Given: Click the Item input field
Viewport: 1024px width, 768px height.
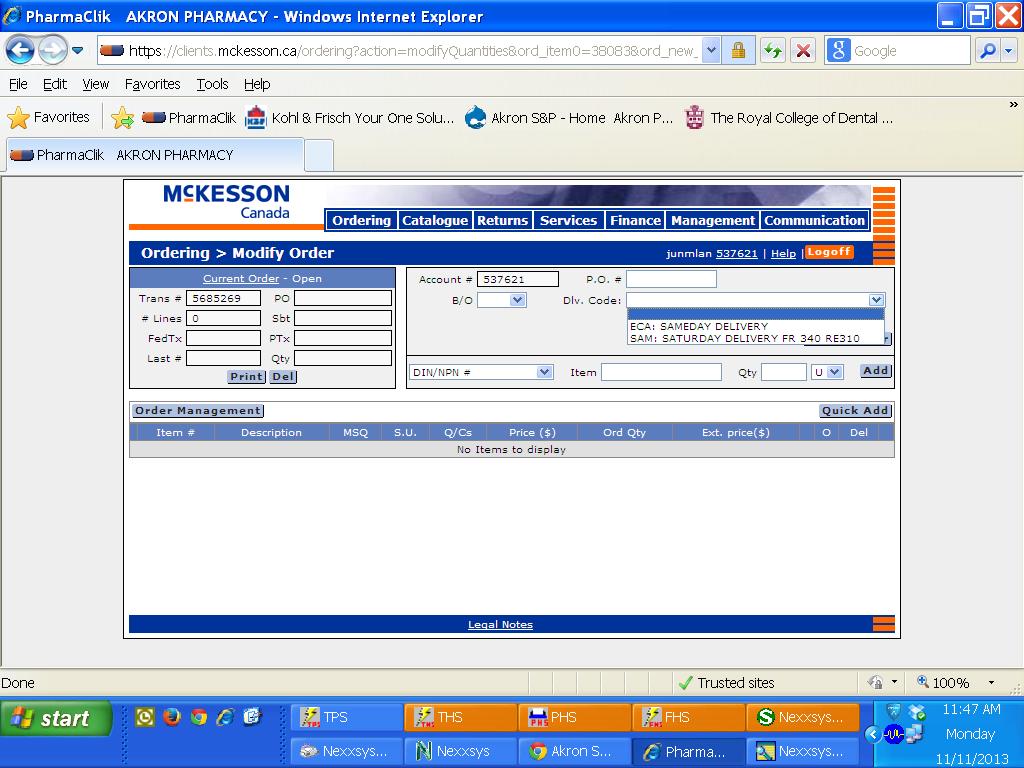Looking at the screenshot, I should 660,372.
